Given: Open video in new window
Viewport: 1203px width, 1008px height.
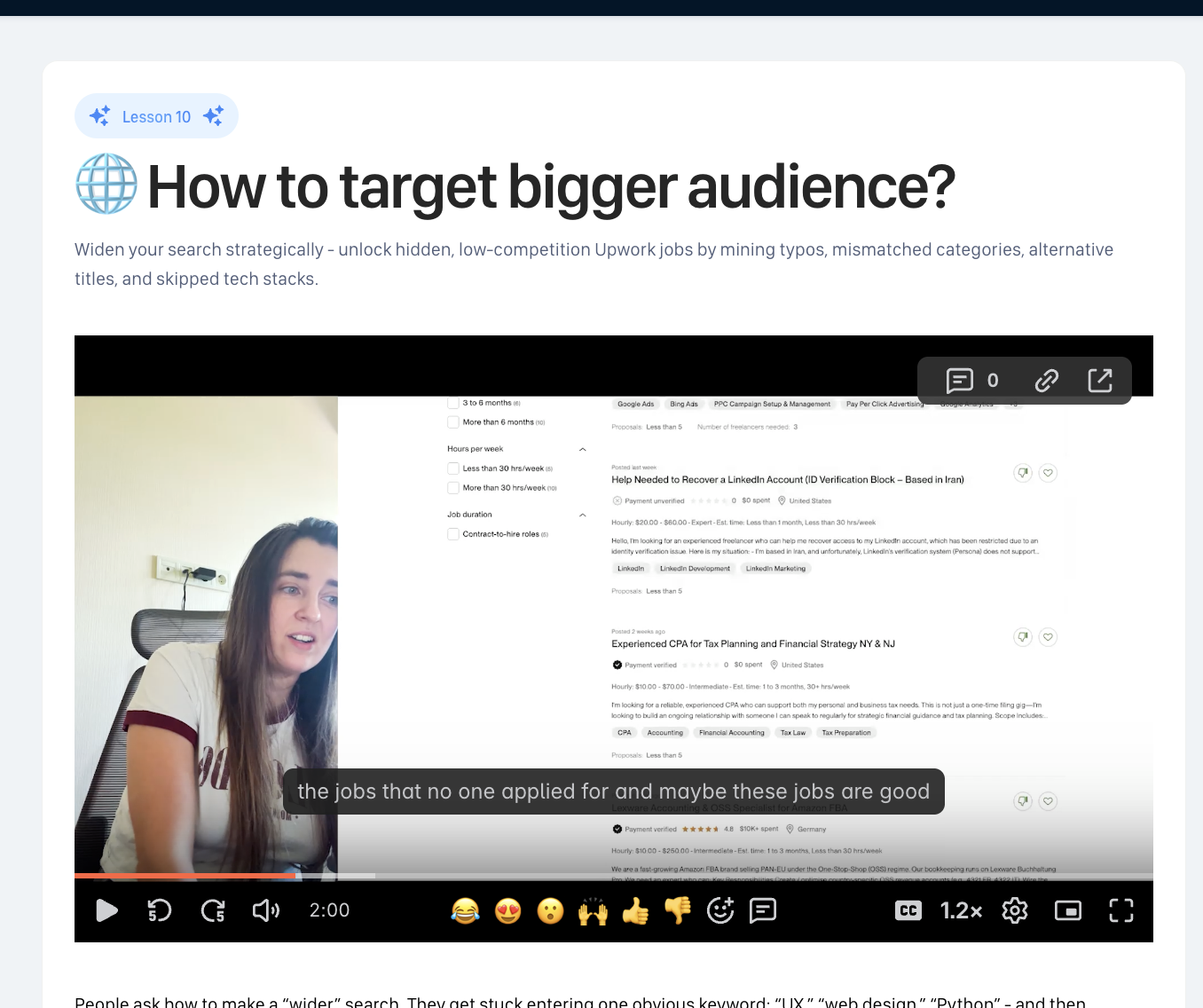Looking at the screenshot, I should [x=1100, y=381].
